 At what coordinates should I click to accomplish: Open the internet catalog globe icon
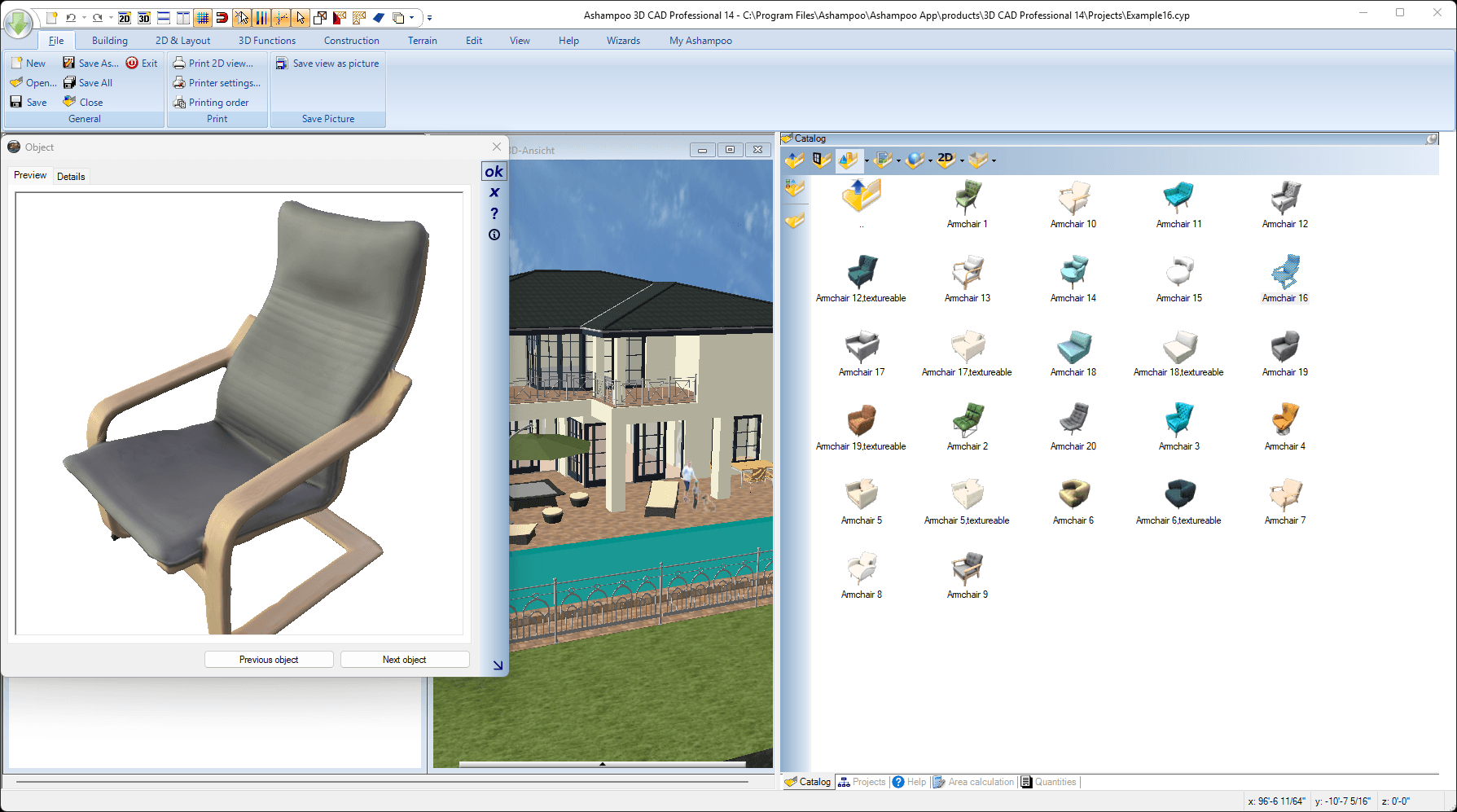point(915,160)
